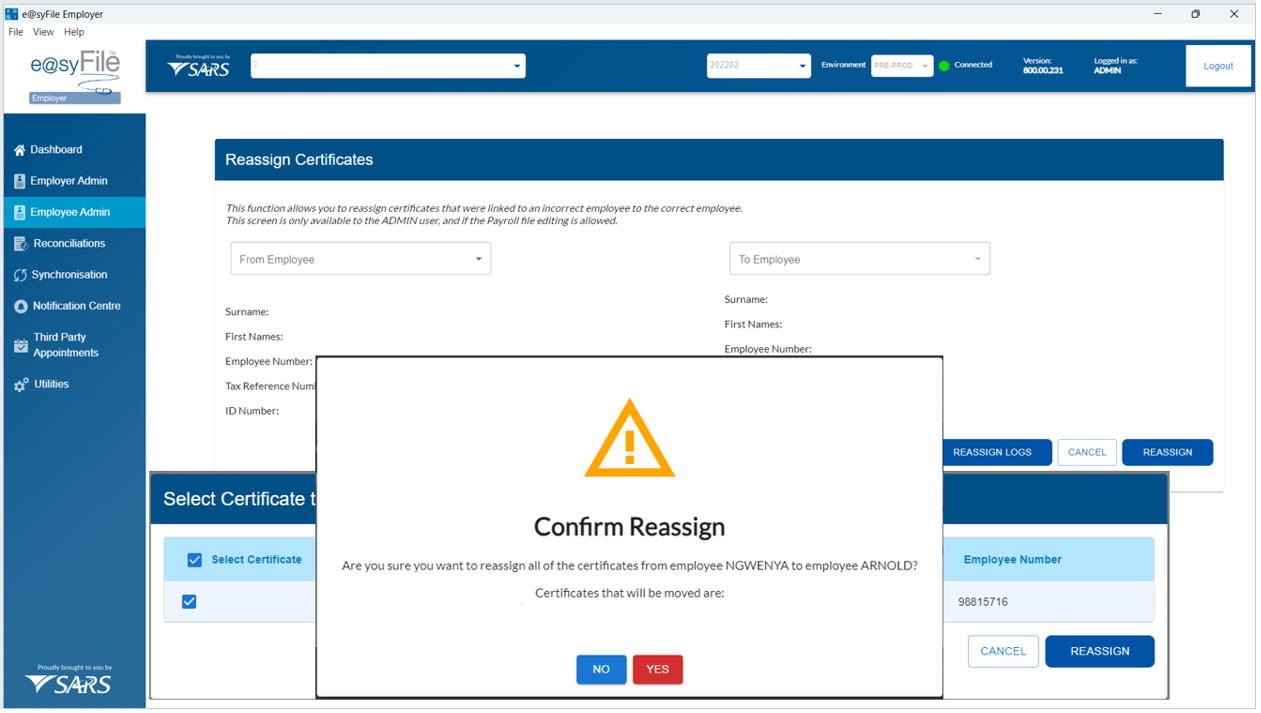Screen dimensions: 1261x713
Task: Open the File menu
Action: click(x=16, y=32)
